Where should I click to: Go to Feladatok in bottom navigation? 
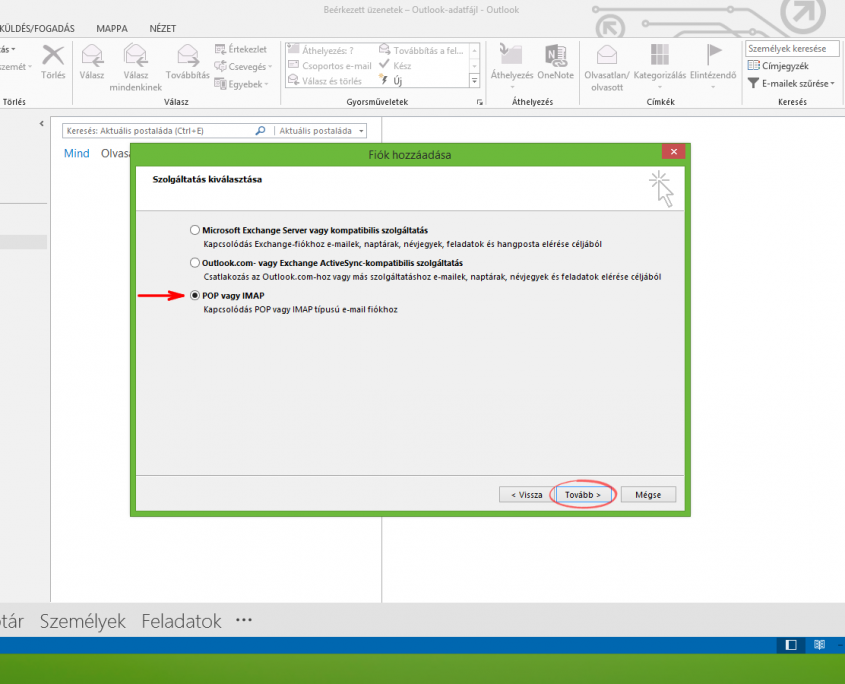181,621
